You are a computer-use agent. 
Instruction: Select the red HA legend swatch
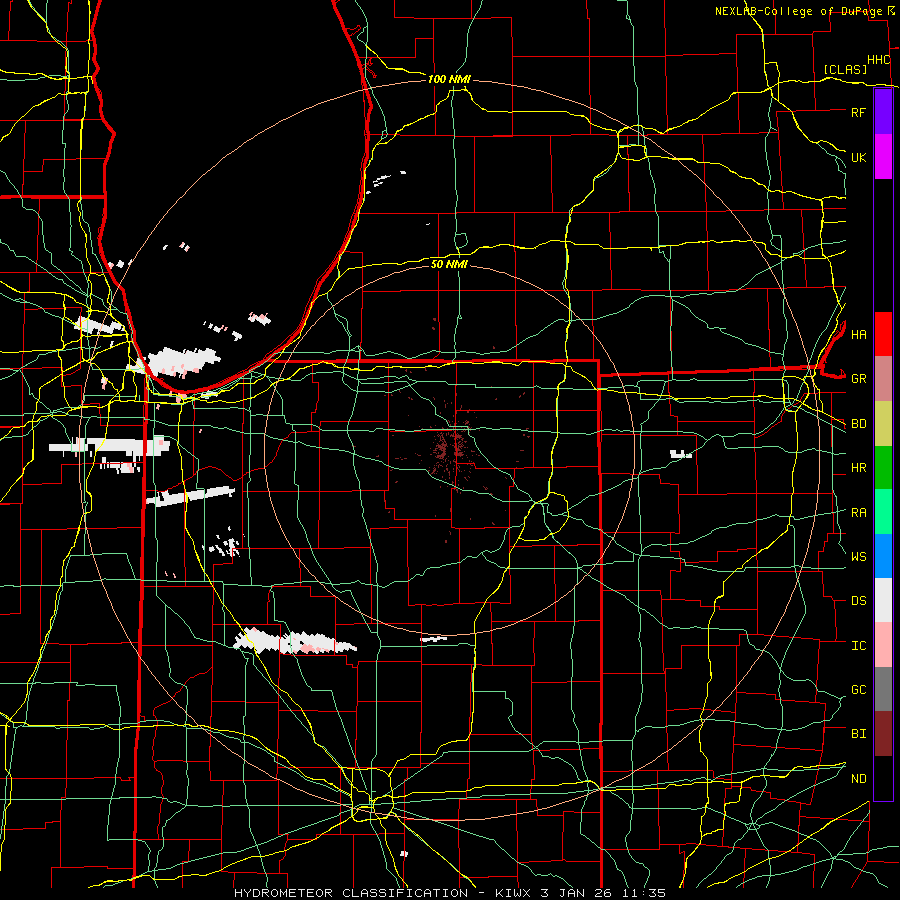[883, 334]
